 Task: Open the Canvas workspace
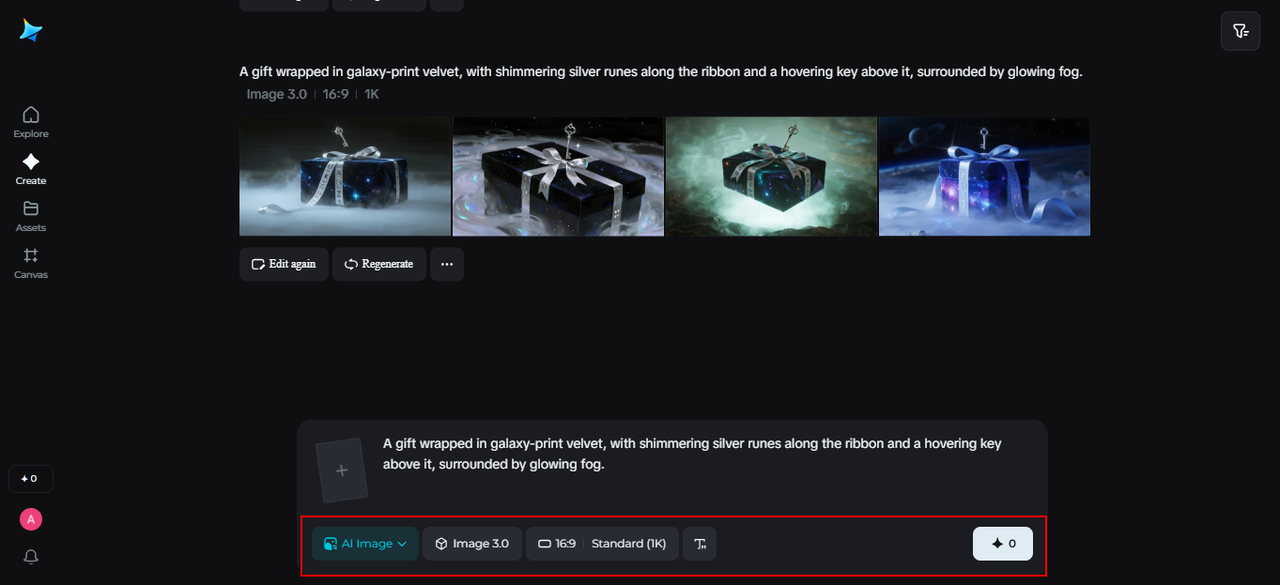[31, 263]
